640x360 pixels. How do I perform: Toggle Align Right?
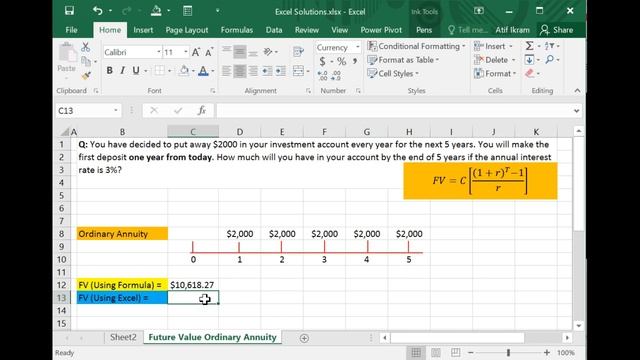253,71
